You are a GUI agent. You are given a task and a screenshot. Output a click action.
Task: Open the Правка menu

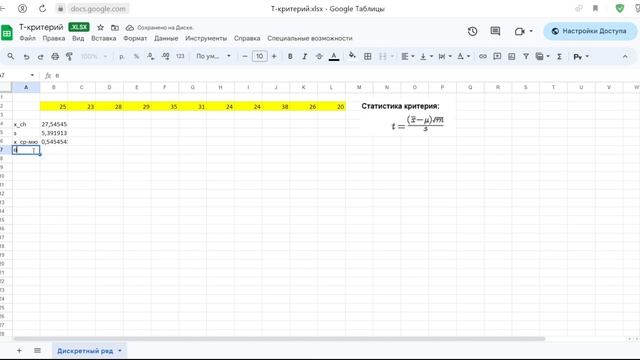[53, 38]
